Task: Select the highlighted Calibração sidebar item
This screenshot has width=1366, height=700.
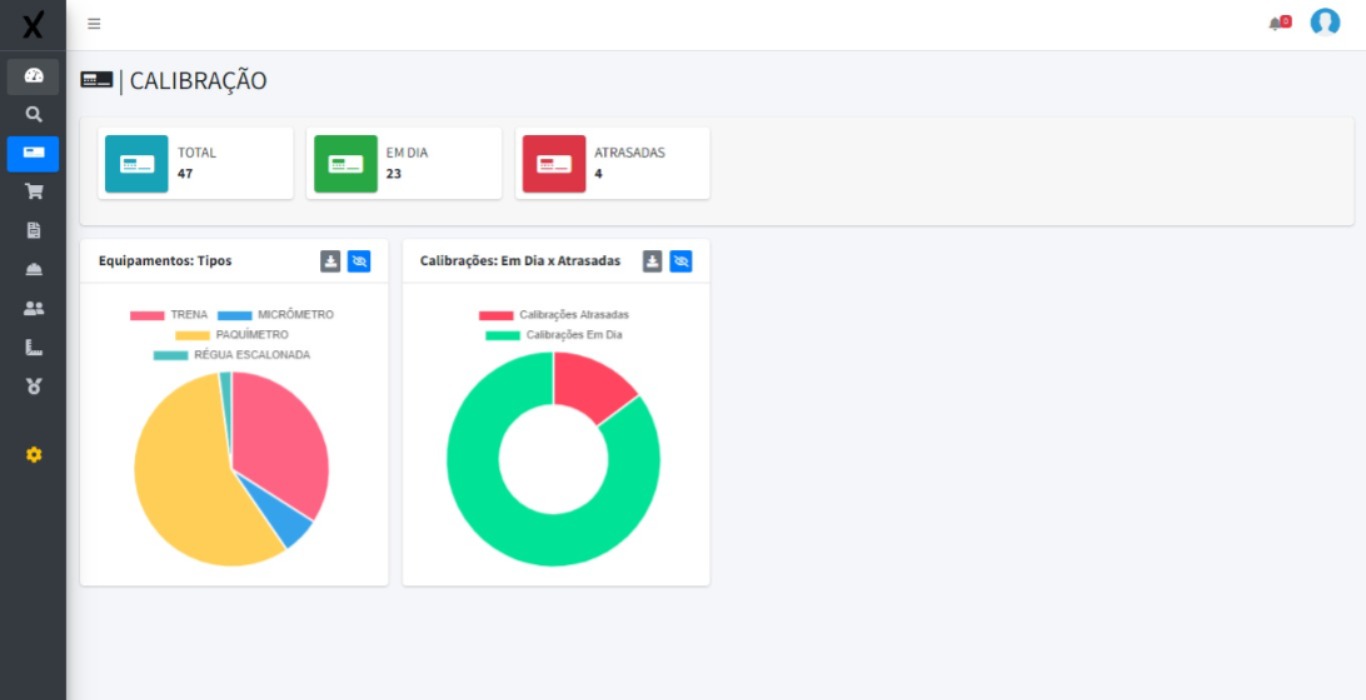Action: (33, 153)
